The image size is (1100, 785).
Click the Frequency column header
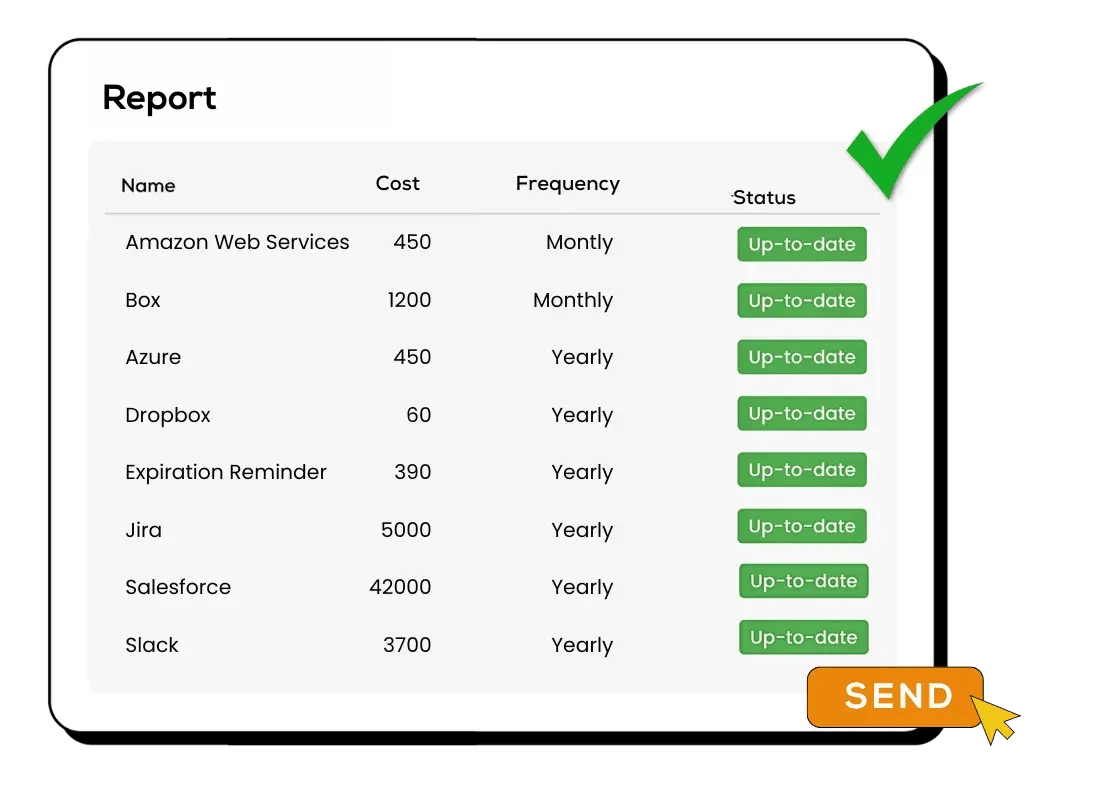click(x=568, y=184)
